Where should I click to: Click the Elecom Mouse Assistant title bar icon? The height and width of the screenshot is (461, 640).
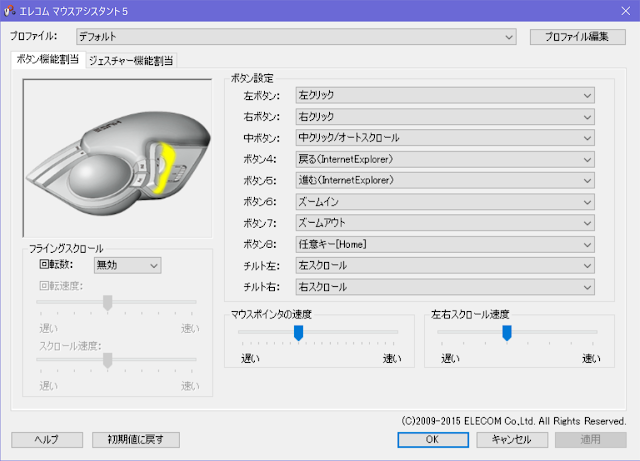point(10,11)
